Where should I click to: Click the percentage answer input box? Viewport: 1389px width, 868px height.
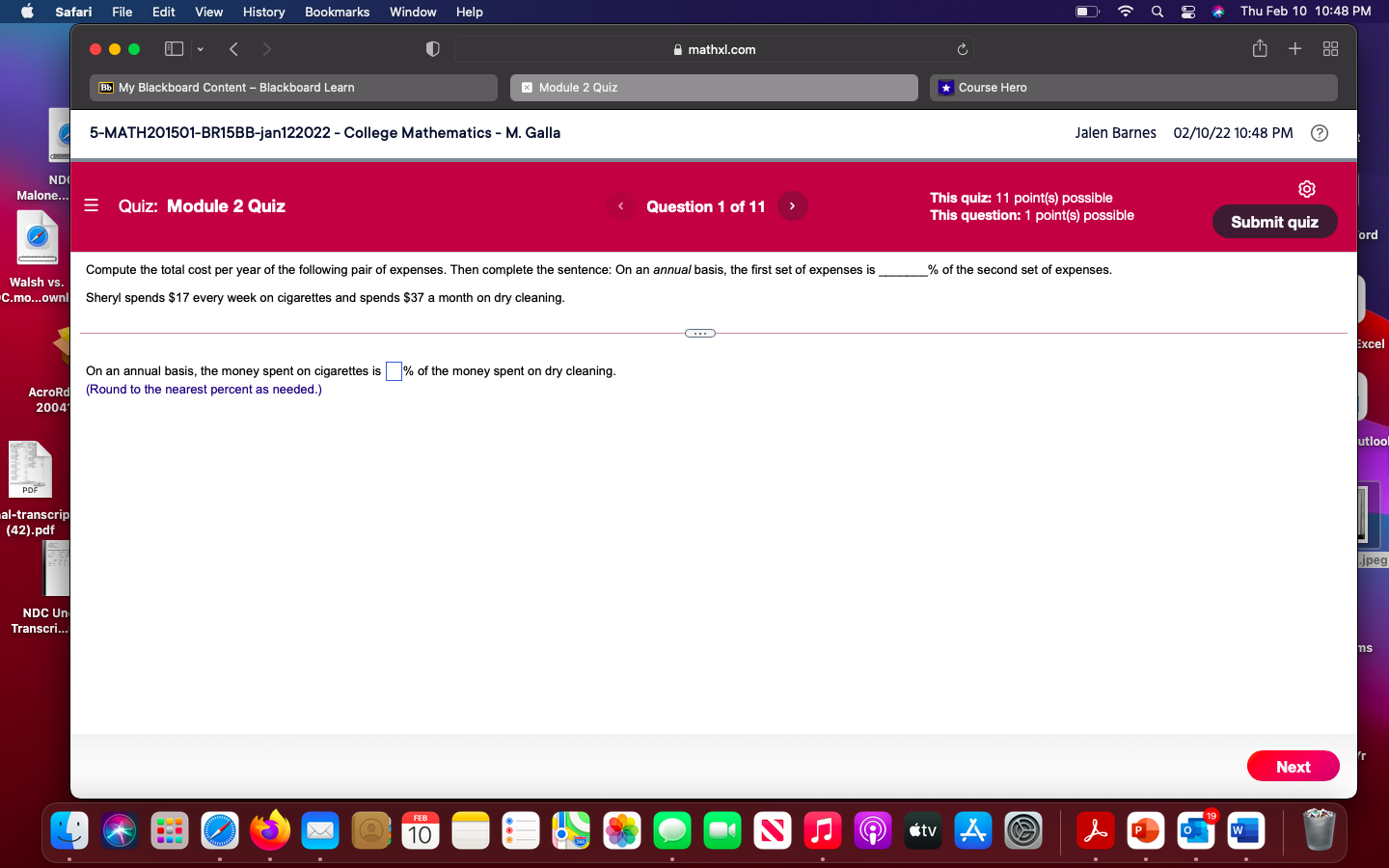(x=394, y=370)
